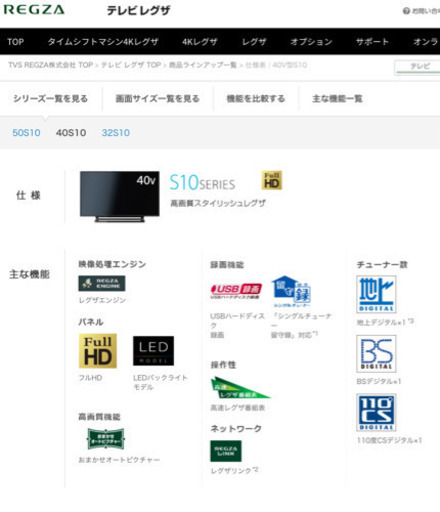Click the BS DIGITAL tuner icon
The width and height of the screenshot is (440, 512).
[376, 354]
